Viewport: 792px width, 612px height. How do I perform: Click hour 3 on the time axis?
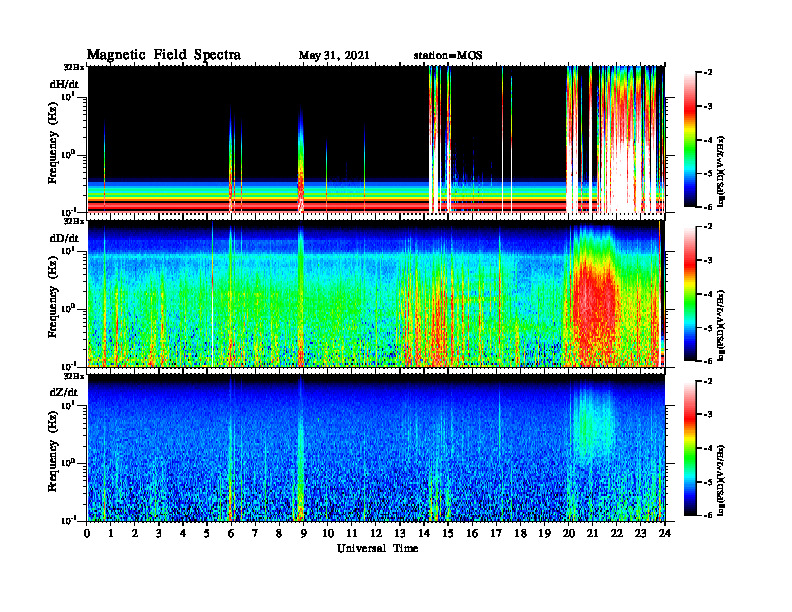click(159, 533)
